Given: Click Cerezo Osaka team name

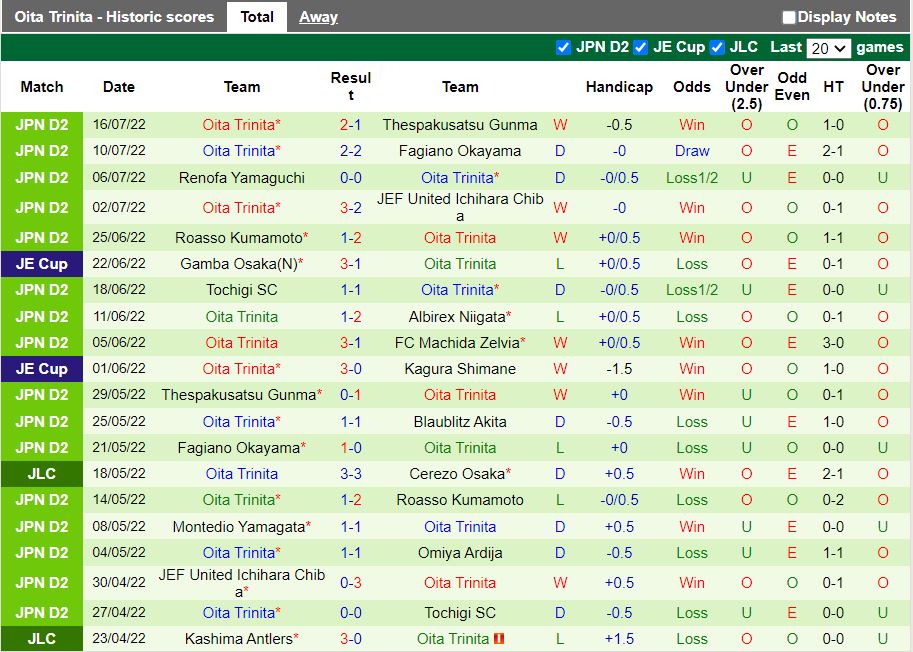Looking at the screenshot, I should tap(459, 473).
